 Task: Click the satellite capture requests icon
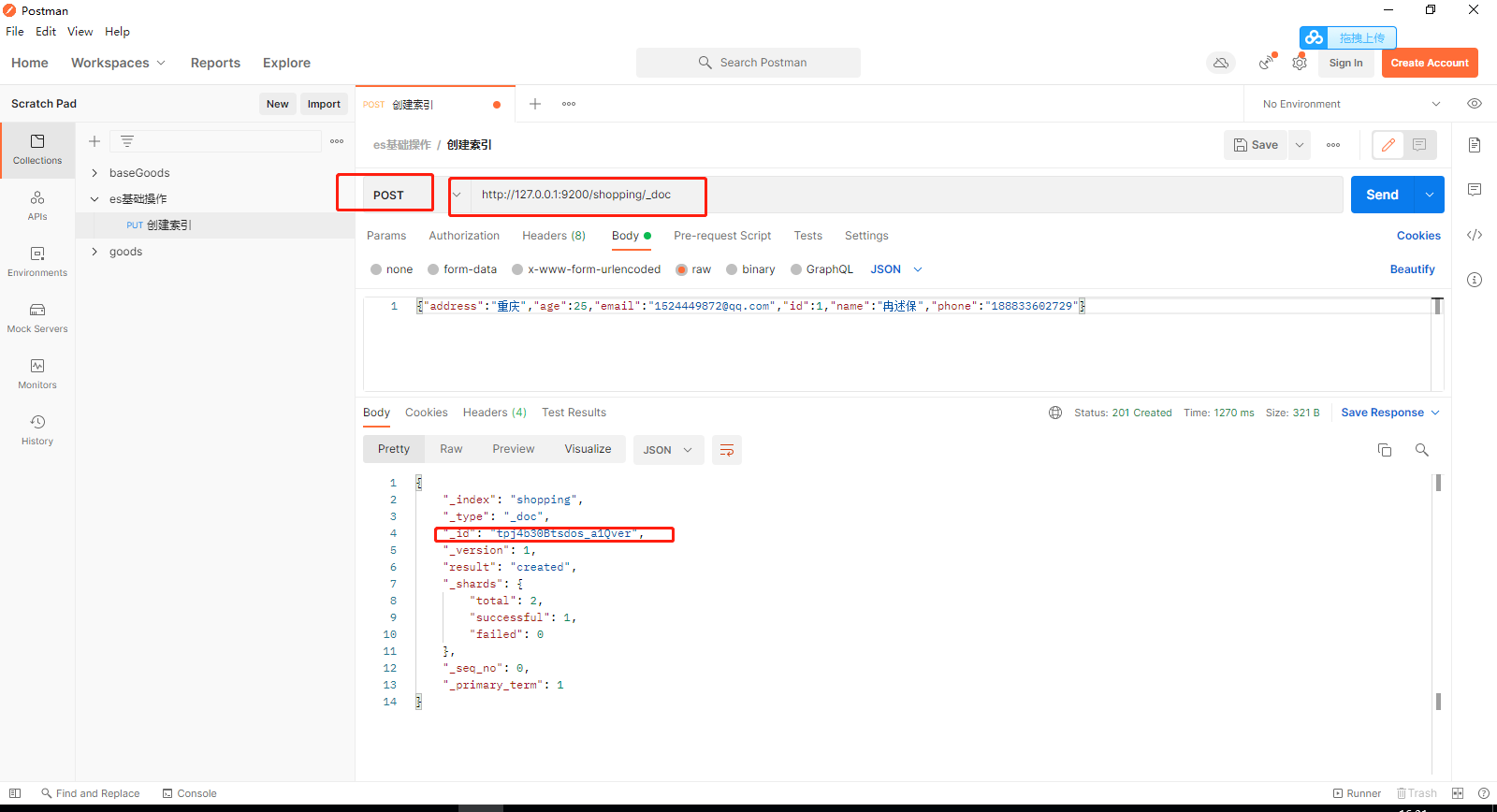pos(1266,63)
